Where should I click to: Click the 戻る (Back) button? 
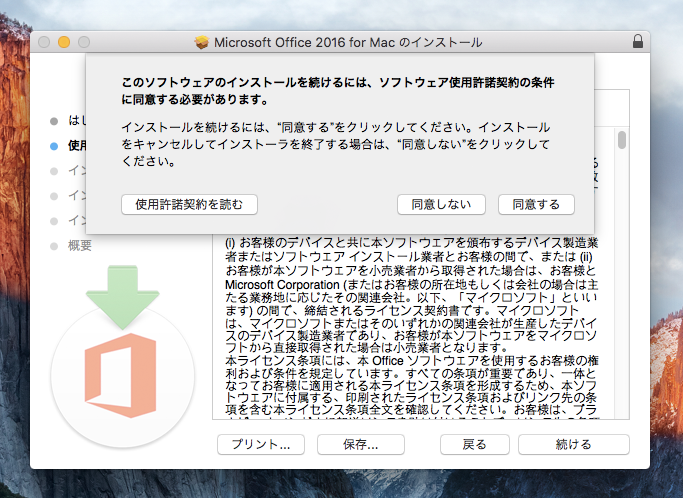(x=475, y=444)
